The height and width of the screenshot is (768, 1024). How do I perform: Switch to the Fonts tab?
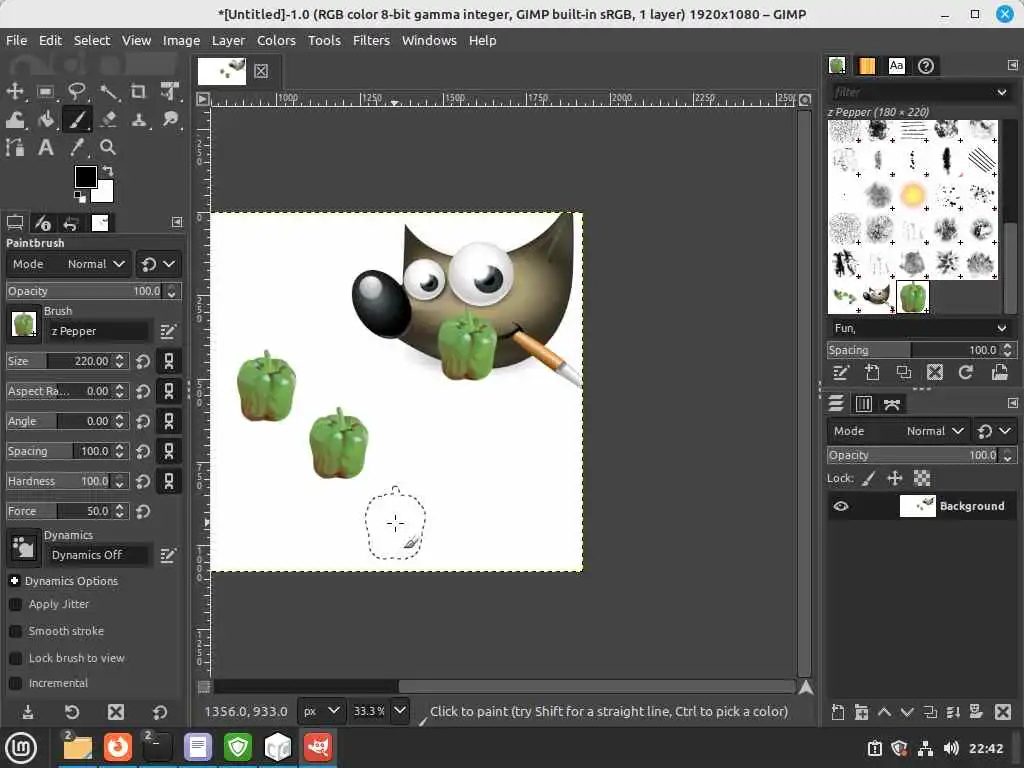point(897,66)
